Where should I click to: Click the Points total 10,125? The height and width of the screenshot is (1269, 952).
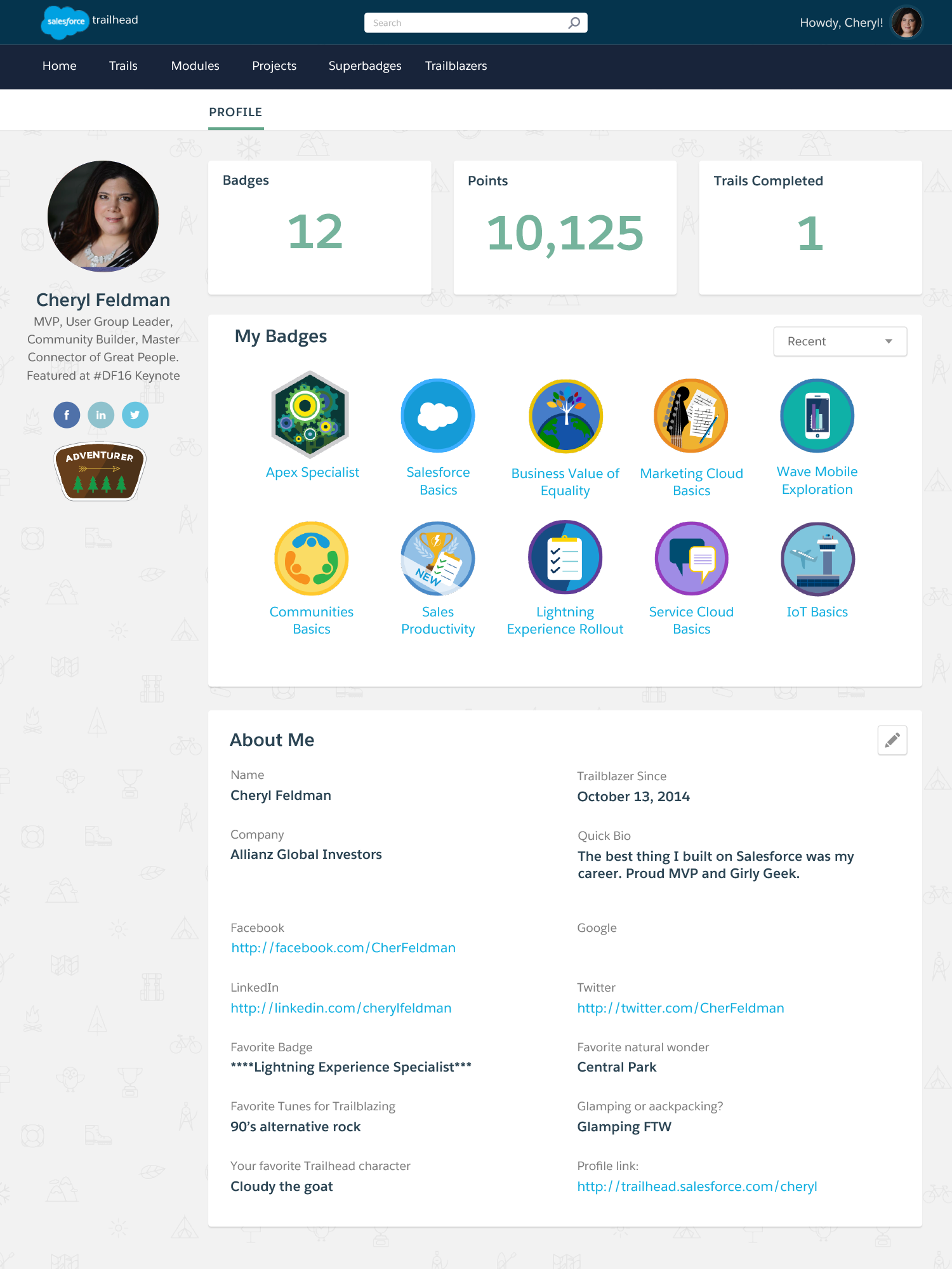coord(565,234)
